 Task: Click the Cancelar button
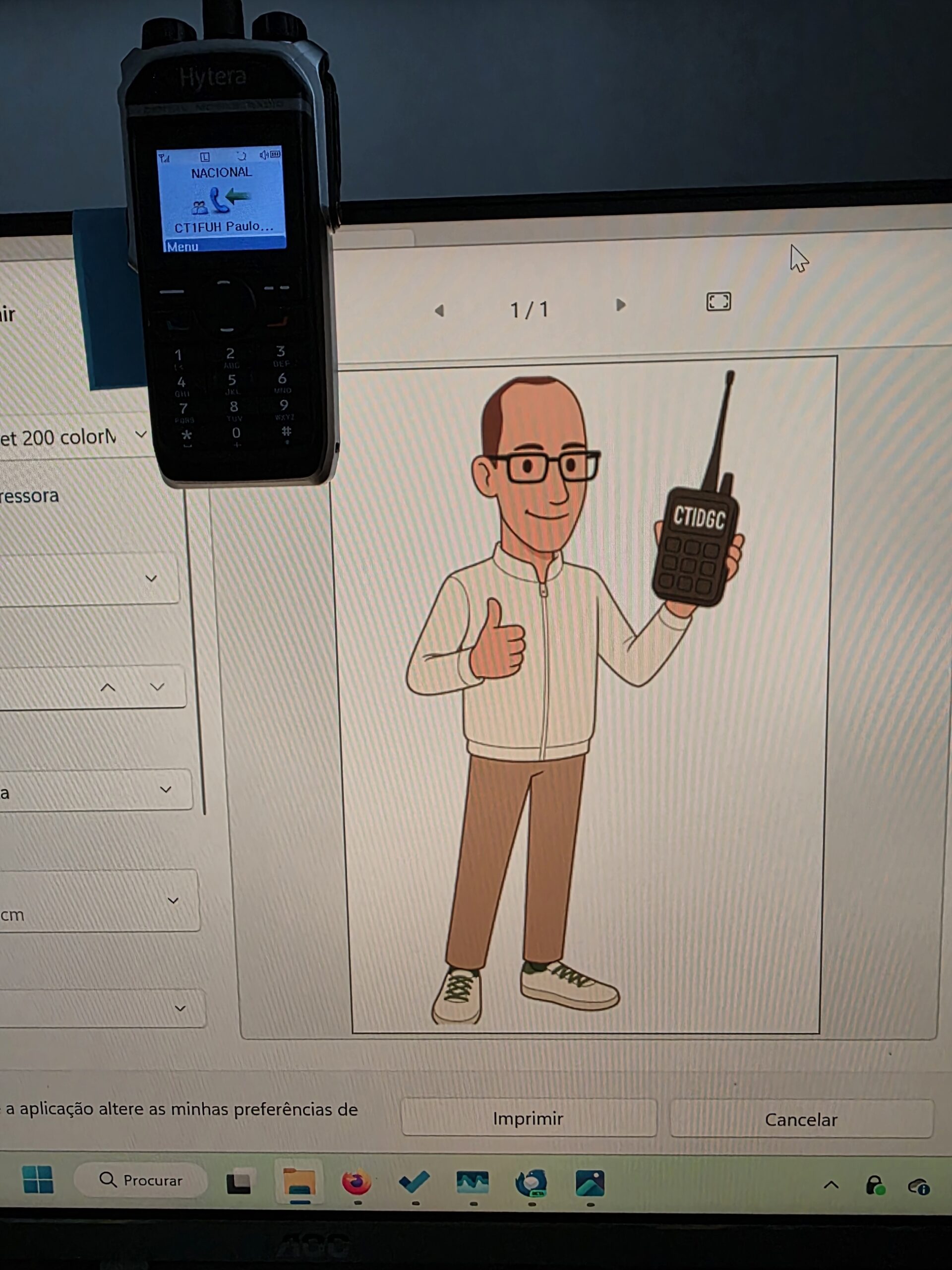801,1120
